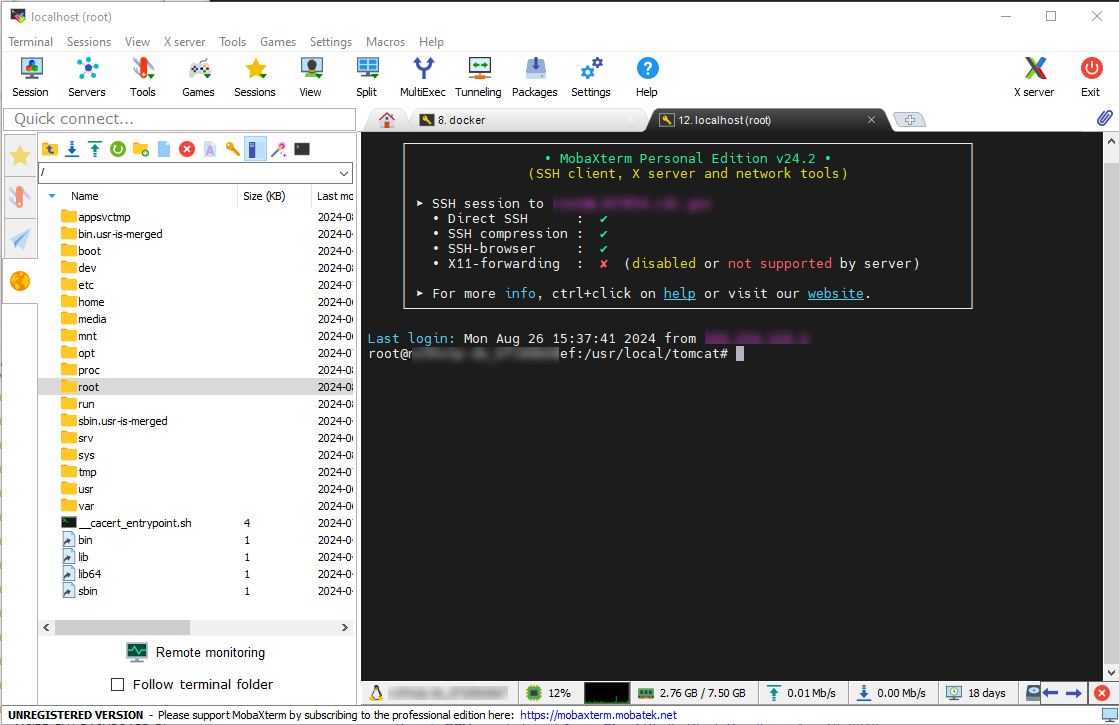The image size is (1119, 725).
Task: Click the upload to current folder icon
Action: point(95,149)
